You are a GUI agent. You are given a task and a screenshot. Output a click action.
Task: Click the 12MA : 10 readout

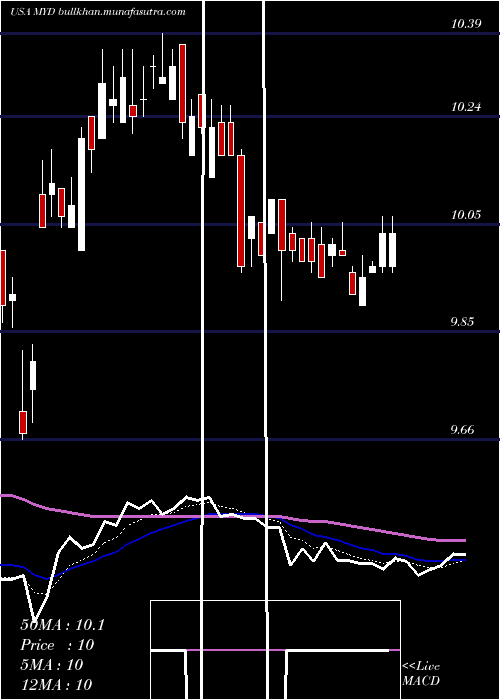56,684
